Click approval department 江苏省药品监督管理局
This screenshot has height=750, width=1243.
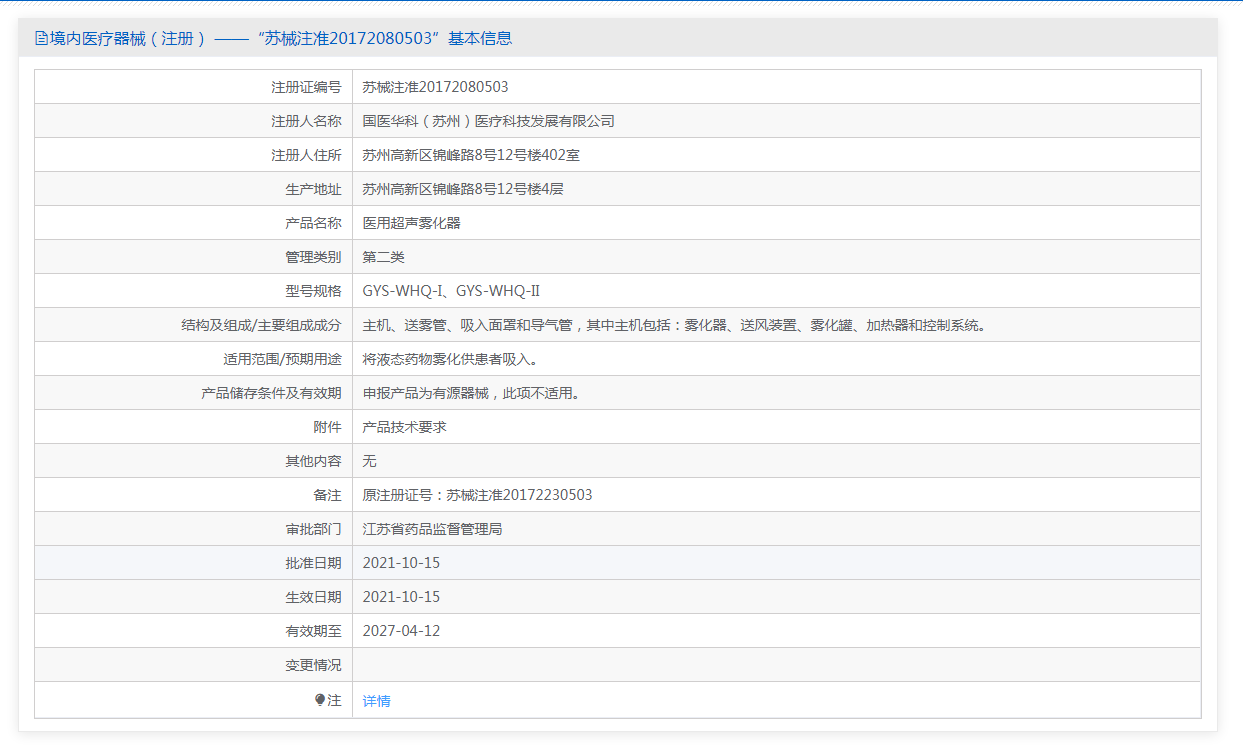[432, 529]
